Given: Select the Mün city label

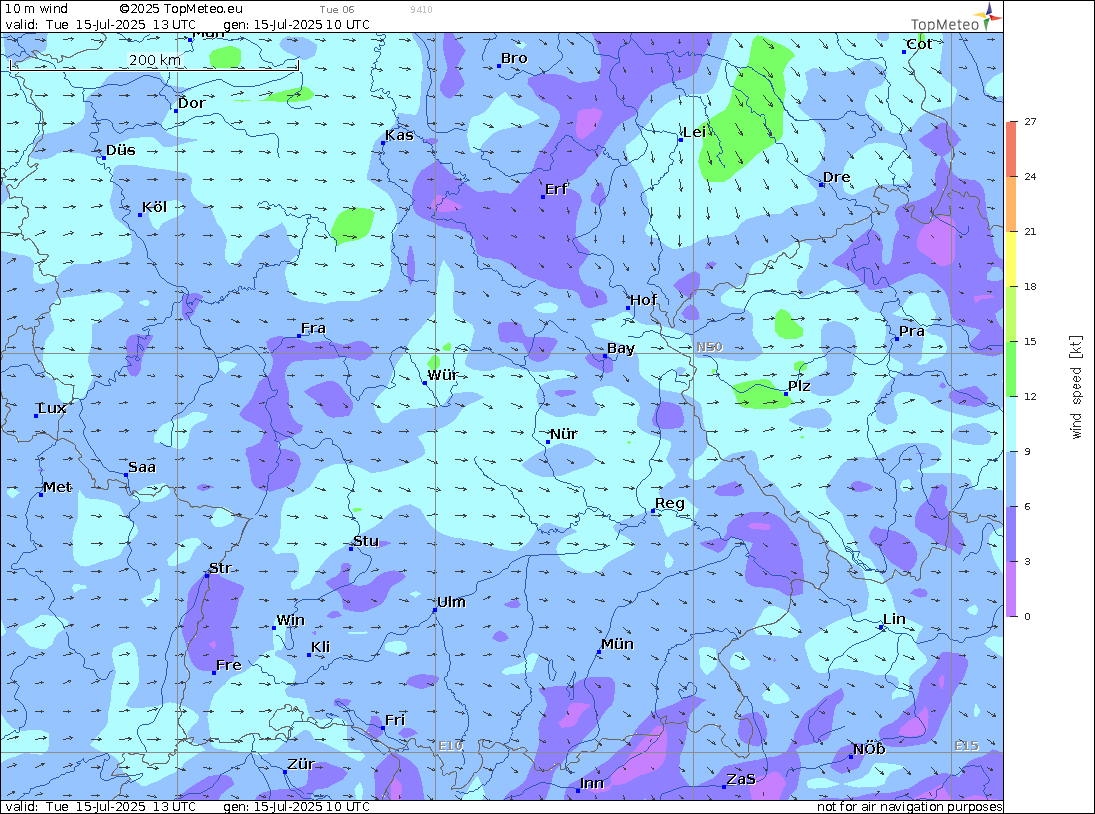Looking at the screenshot, I should (617, 644).
